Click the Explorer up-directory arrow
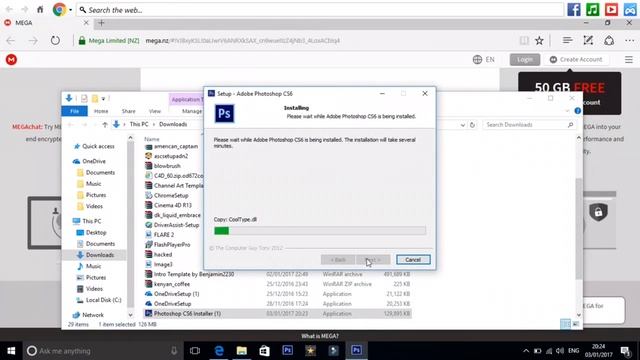The width and height of the screenshot is (640, 360). coord(105,124)
